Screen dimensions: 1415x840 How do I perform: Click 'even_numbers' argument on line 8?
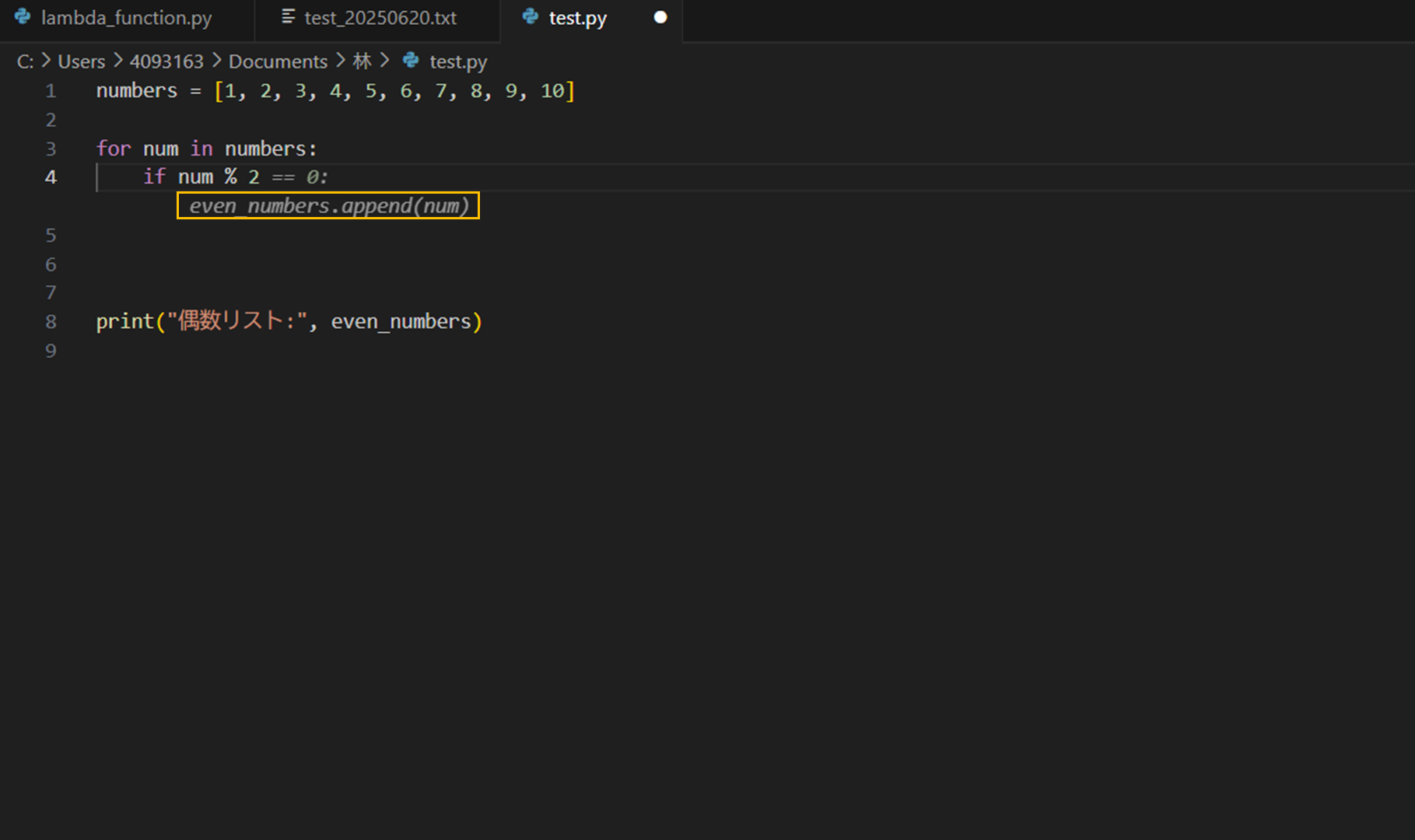(x=401, y=321)
